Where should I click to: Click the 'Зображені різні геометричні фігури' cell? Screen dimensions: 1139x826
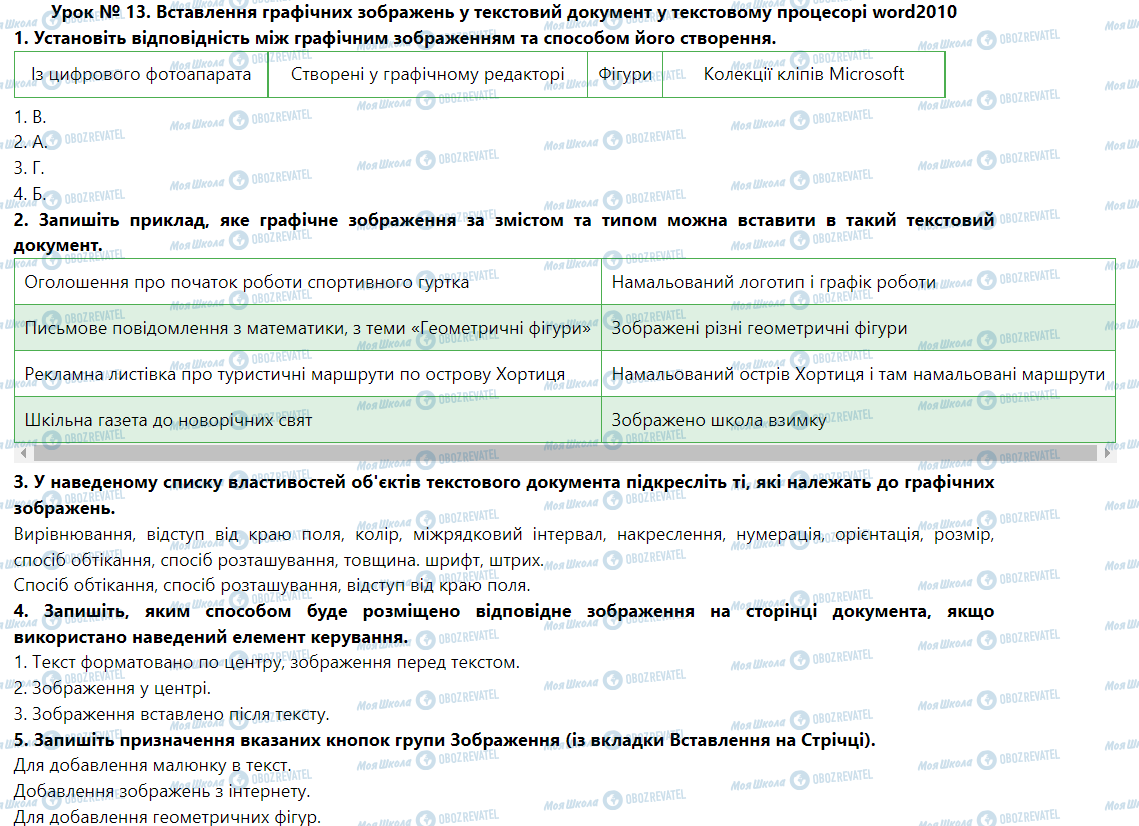point(759,328)
